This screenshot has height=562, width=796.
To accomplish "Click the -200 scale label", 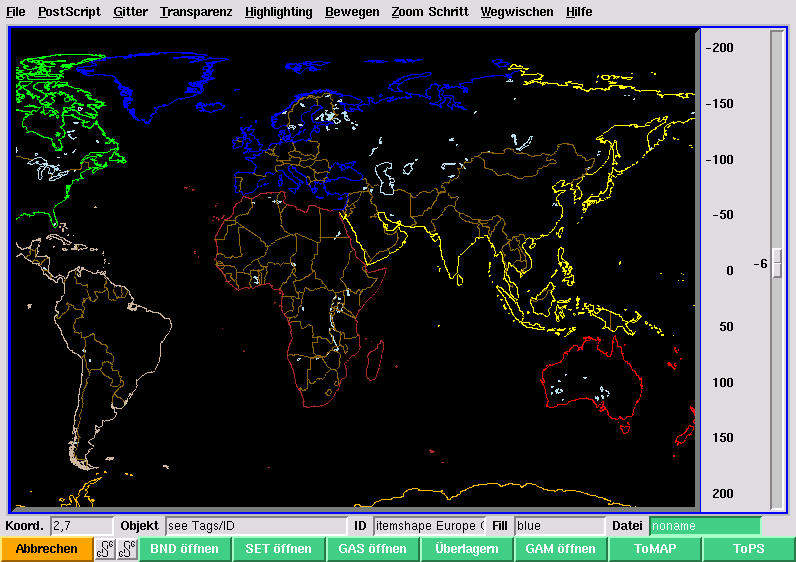I will point(719,48).
